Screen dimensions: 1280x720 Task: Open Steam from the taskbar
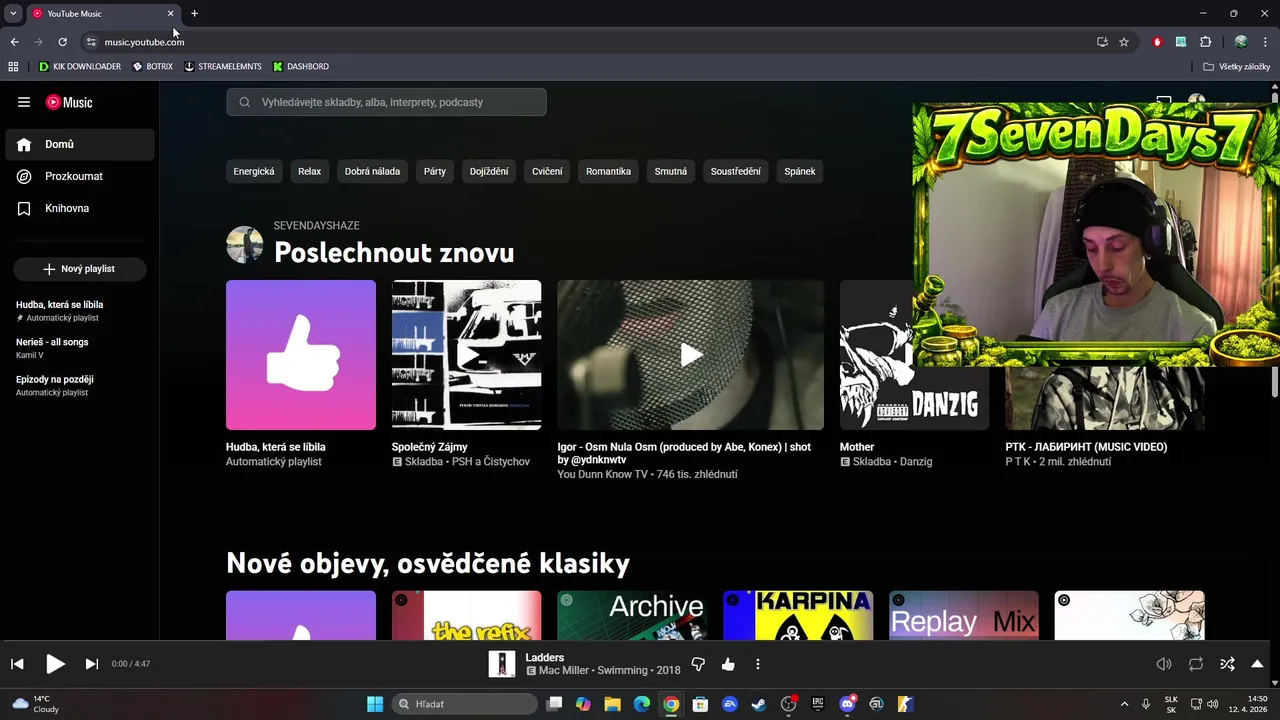[759, 704]
